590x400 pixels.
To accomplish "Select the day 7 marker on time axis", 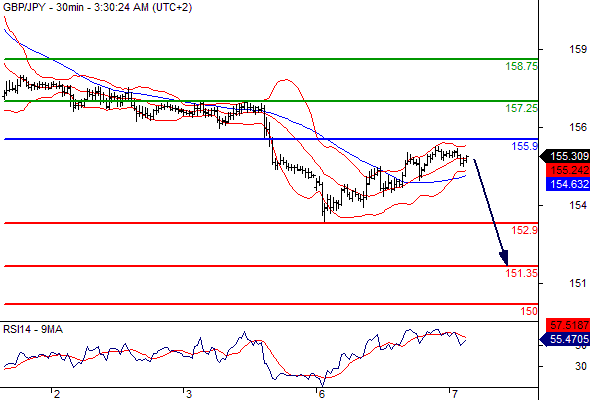I will pos(455,394).
